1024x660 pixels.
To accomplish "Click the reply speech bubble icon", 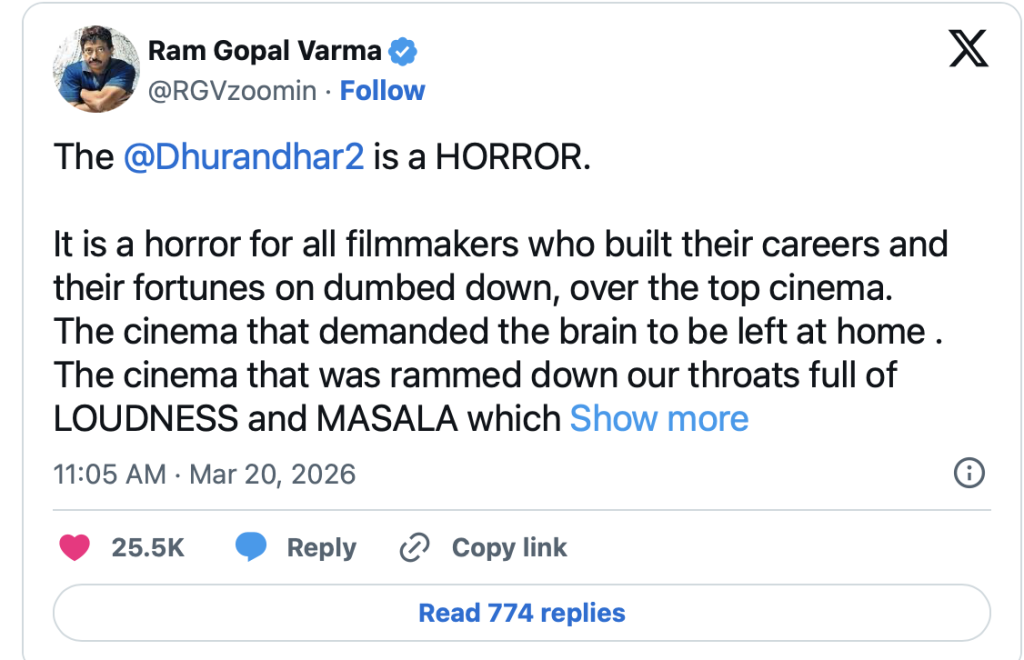I will 251,548.
